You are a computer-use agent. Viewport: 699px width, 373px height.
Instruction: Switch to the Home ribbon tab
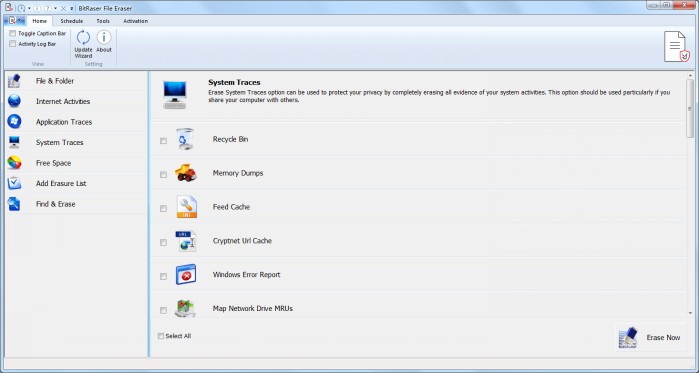tap(40, 21)
